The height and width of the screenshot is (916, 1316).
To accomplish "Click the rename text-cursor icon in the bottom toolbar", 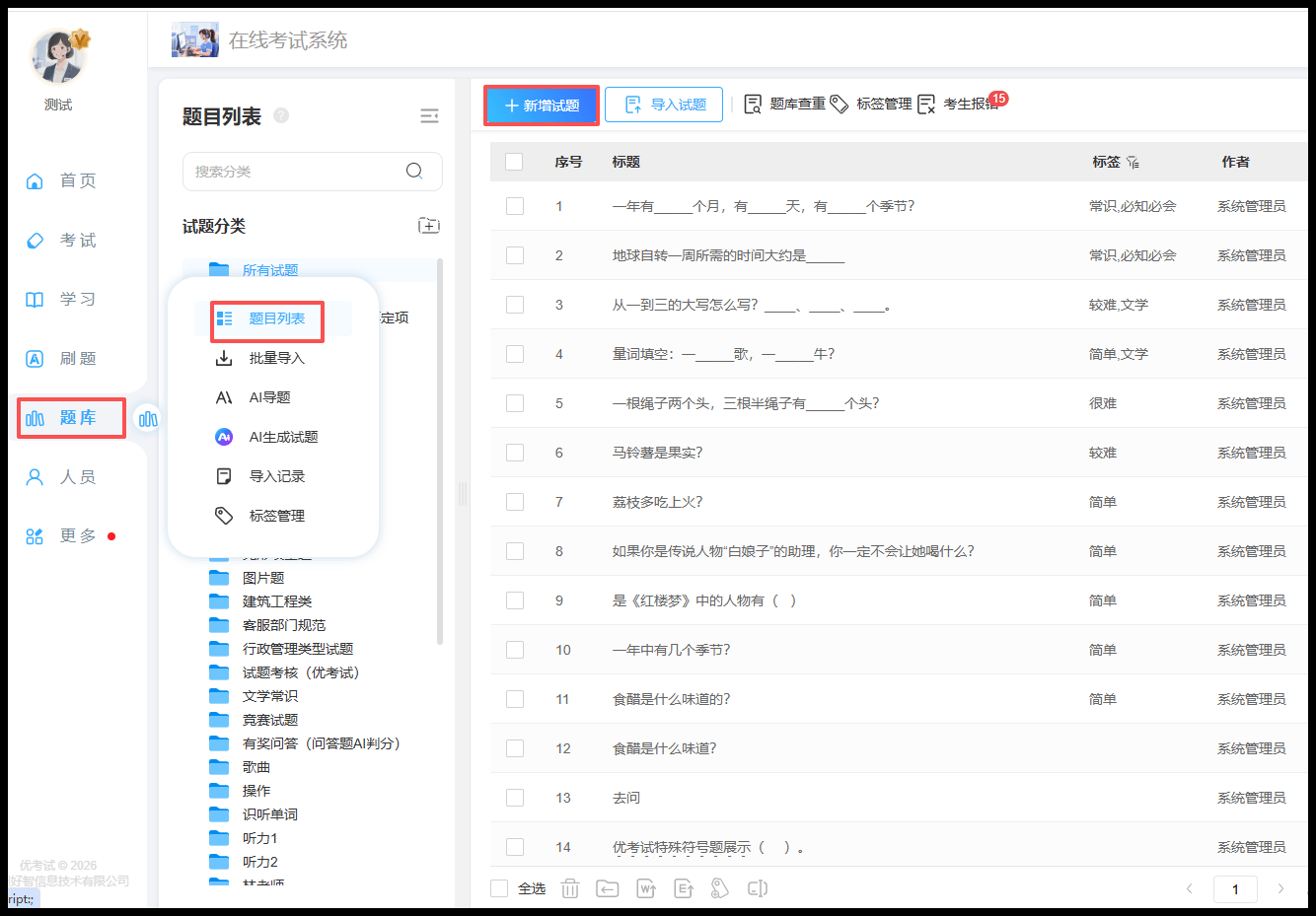I will point(758,888).
